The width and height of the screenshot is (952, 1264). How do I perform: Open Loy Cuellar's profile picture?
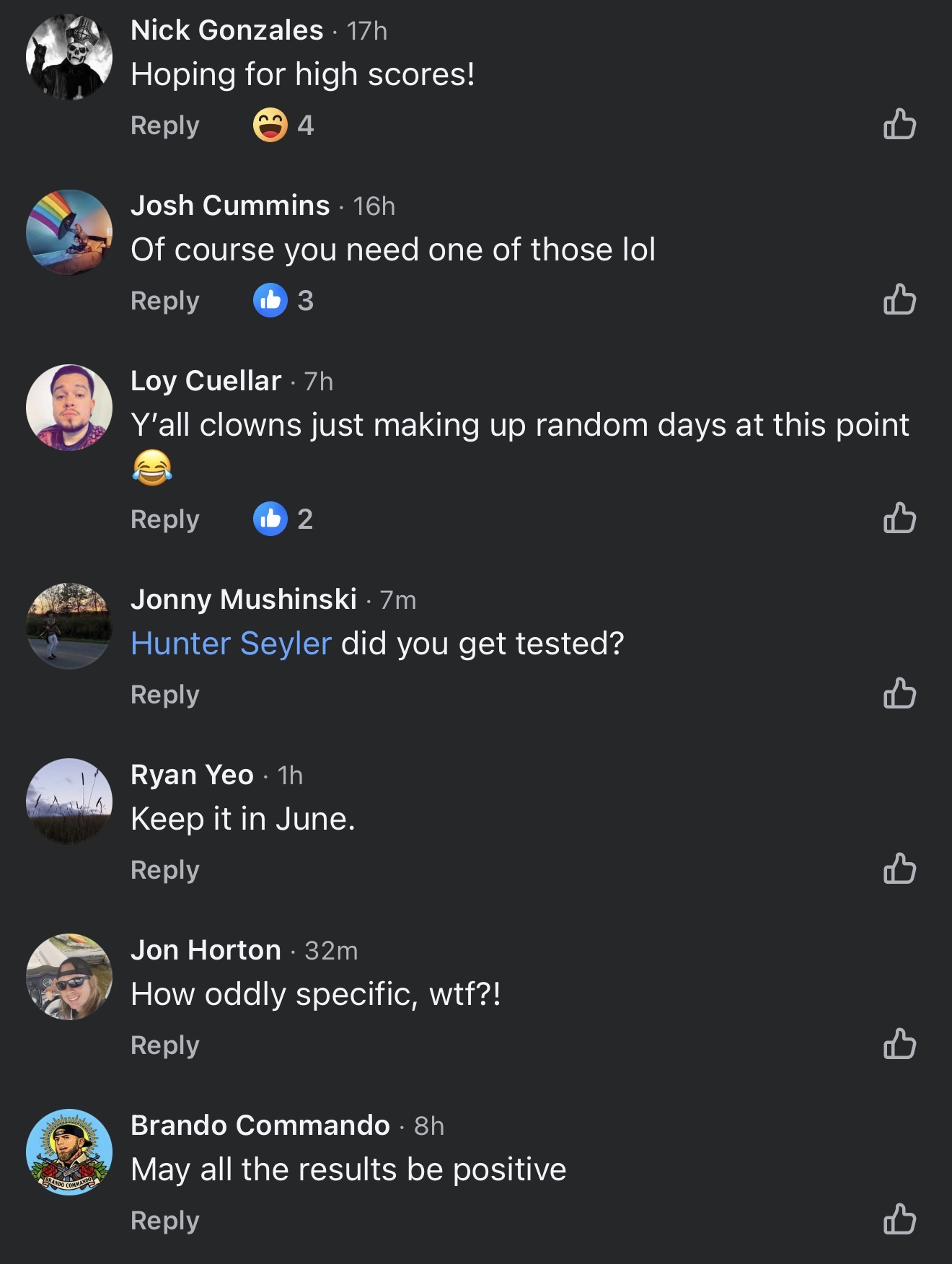click(69, 408)
